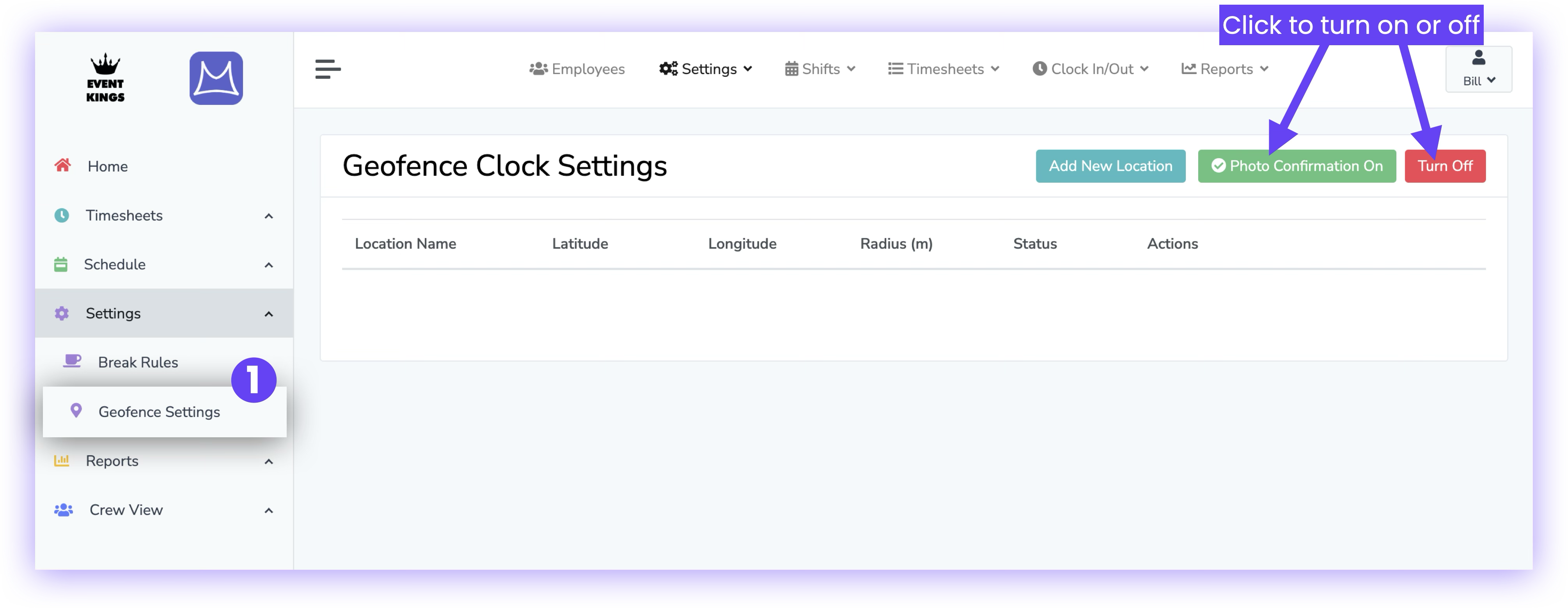
Task: Open the Reports dropdown in top nav
Action: pyautogui.click(x=1225, y=69)
